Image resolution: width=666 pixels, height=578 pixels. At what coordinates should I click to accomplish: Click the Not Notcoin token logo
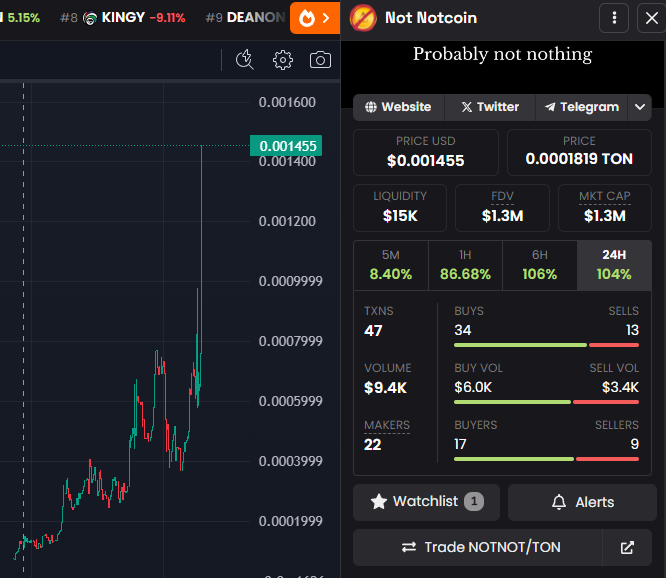363,18
